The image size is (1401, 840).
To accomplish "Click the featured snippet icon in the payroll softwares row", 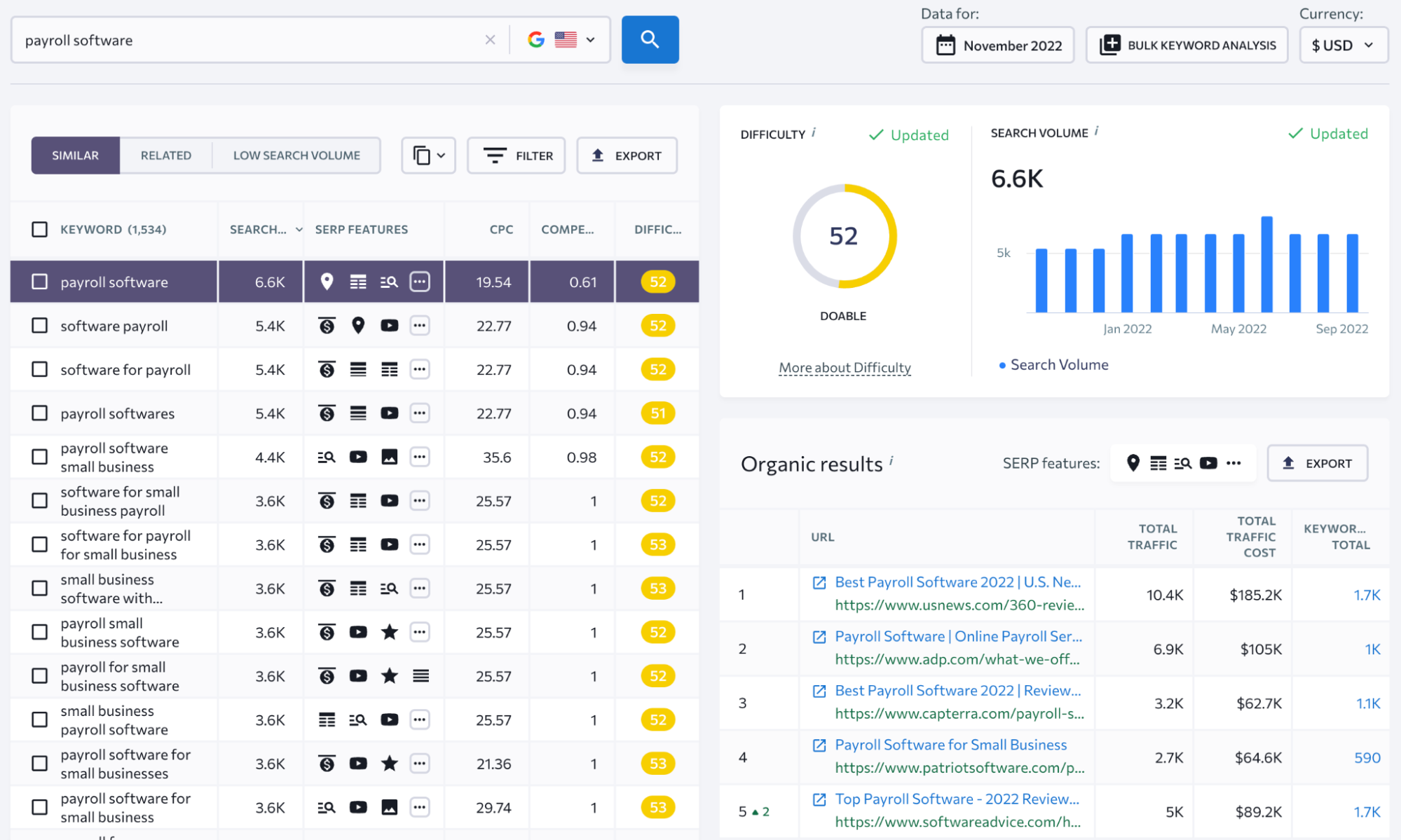I will (358, 413).
